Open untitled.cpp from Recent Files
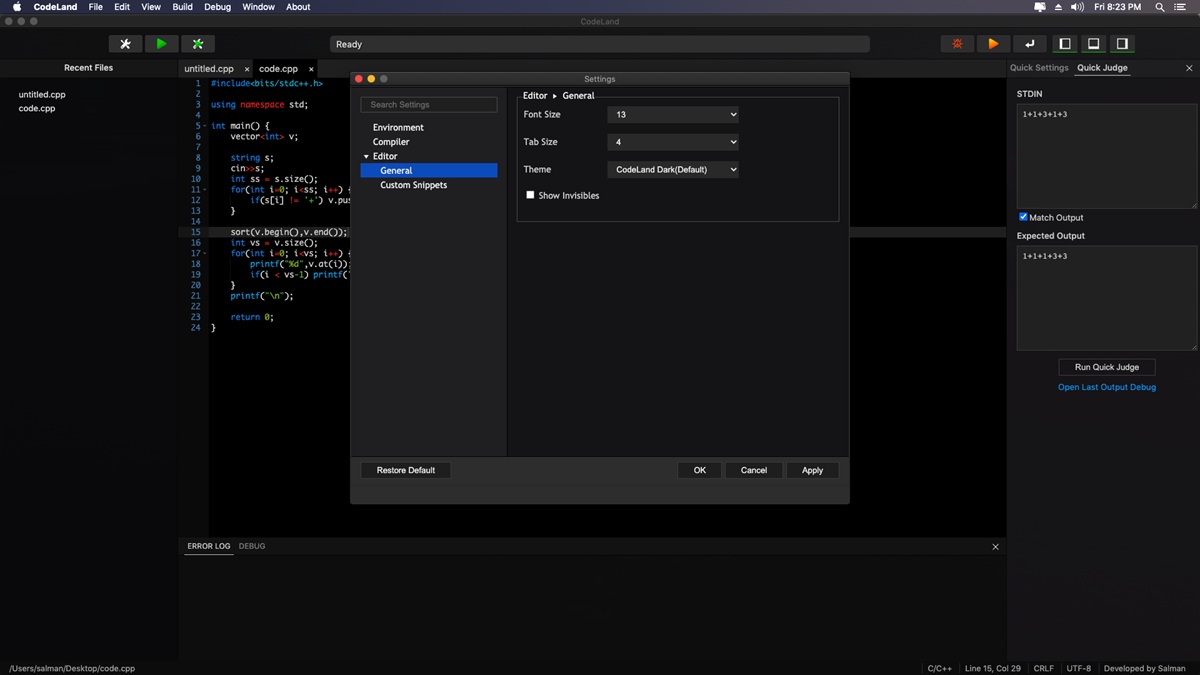The height and width of the screenshot is (675, 1200). (42, 95)
